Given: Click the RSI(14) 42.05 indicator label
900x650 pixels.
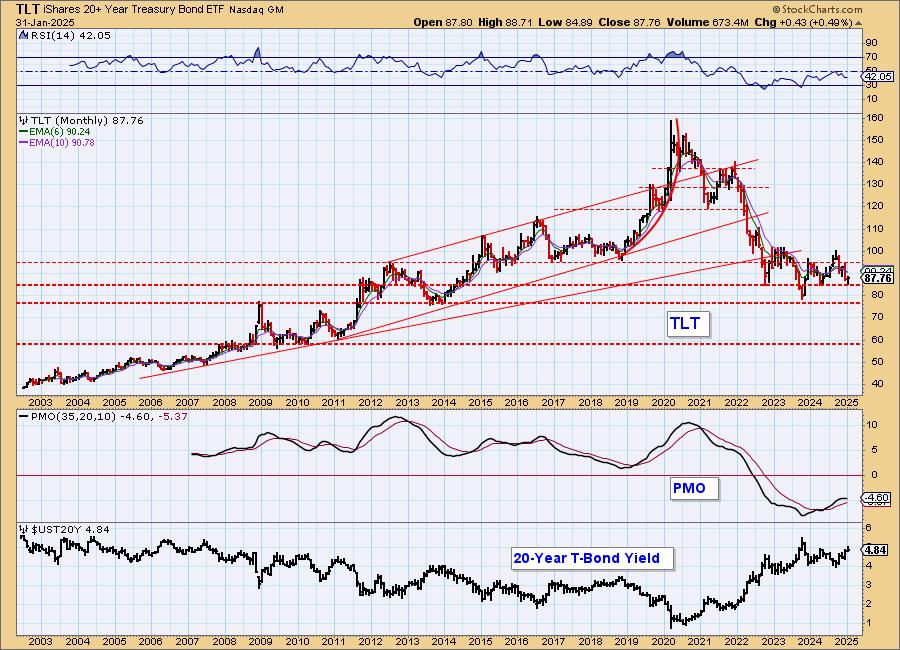Looking at the screenshot, I should [70, 35].
